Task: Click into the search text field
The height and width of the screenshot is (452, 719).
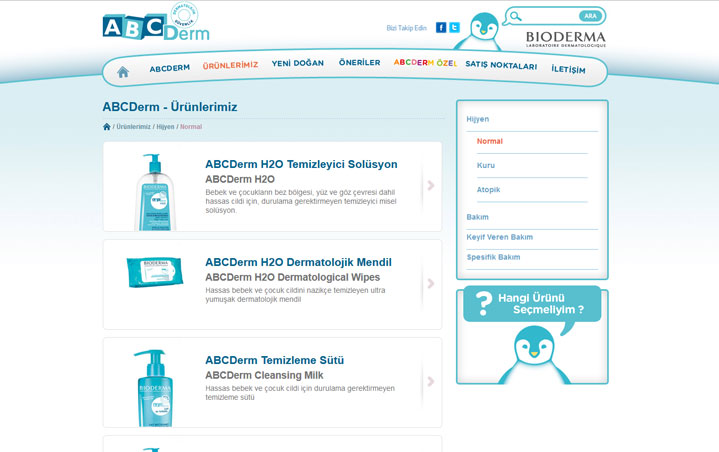Action: [550, 17]
